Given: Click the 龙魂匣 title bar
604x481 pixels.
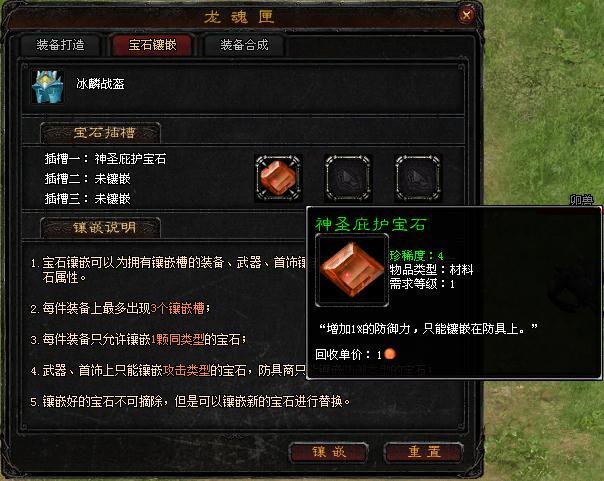Looking at the screenshot, I should pyautogui.click(x=239, y=17).
